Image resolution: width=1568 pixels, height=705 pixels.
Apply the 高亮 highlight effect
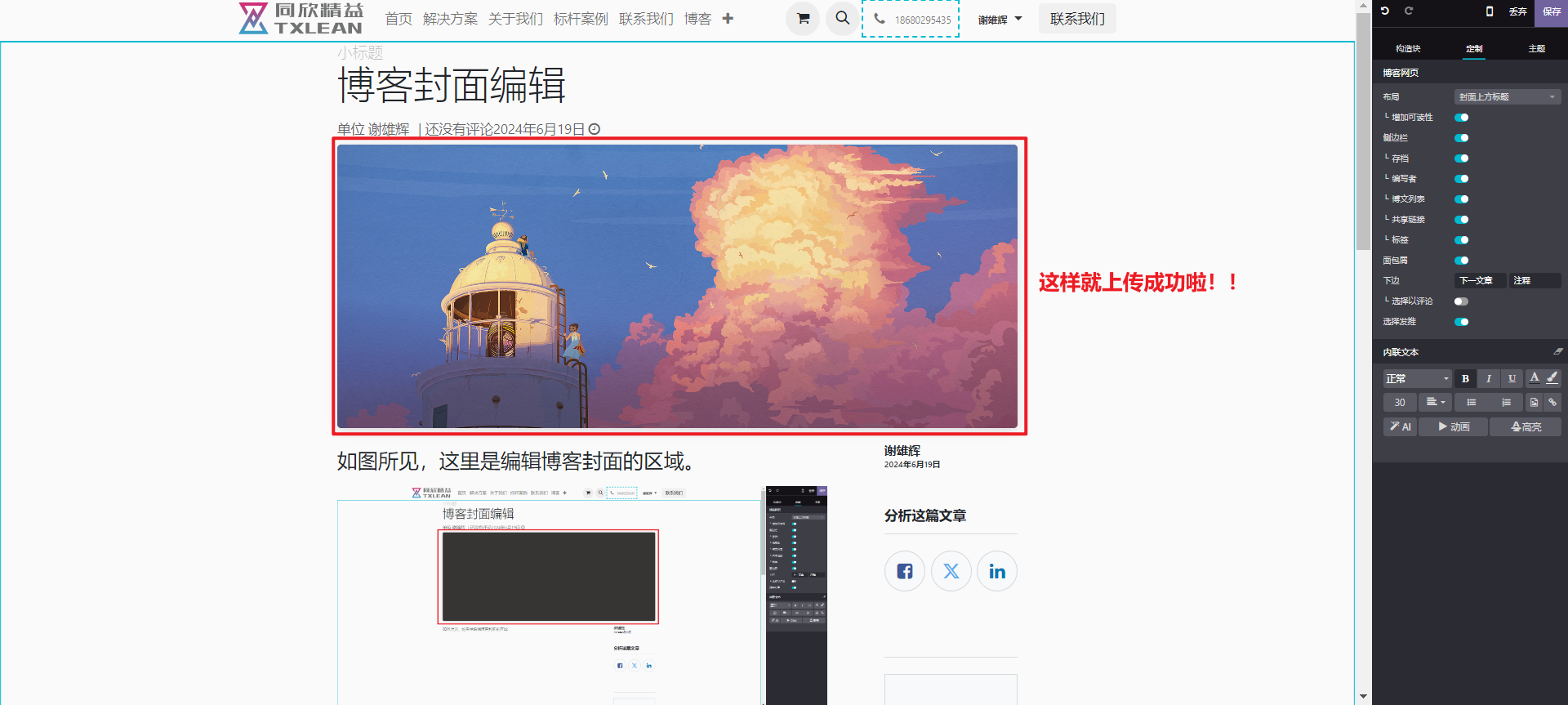(x=1526, y=426)
